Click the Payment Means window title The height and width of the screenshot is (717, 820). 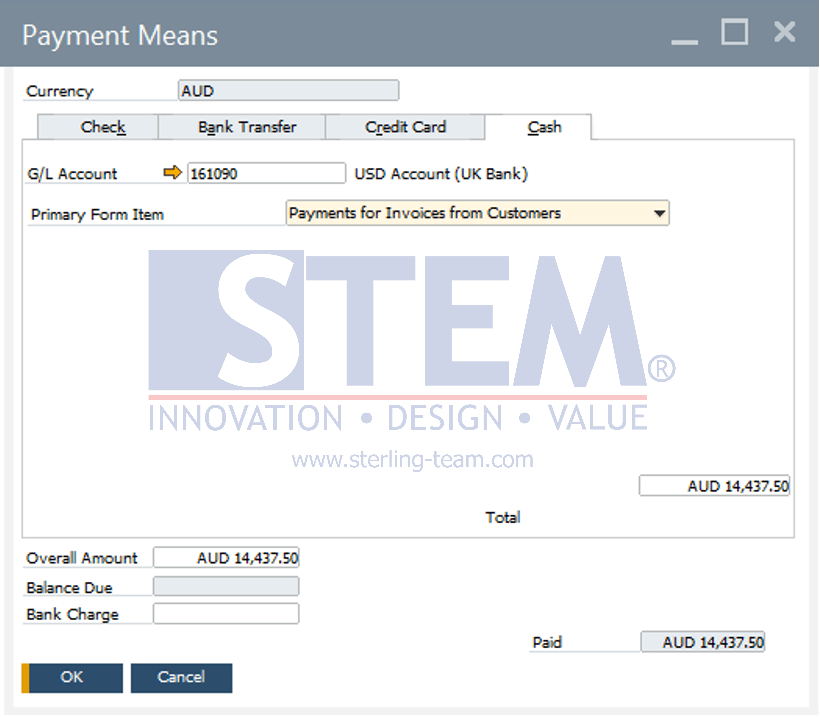(x=120, y=36)
